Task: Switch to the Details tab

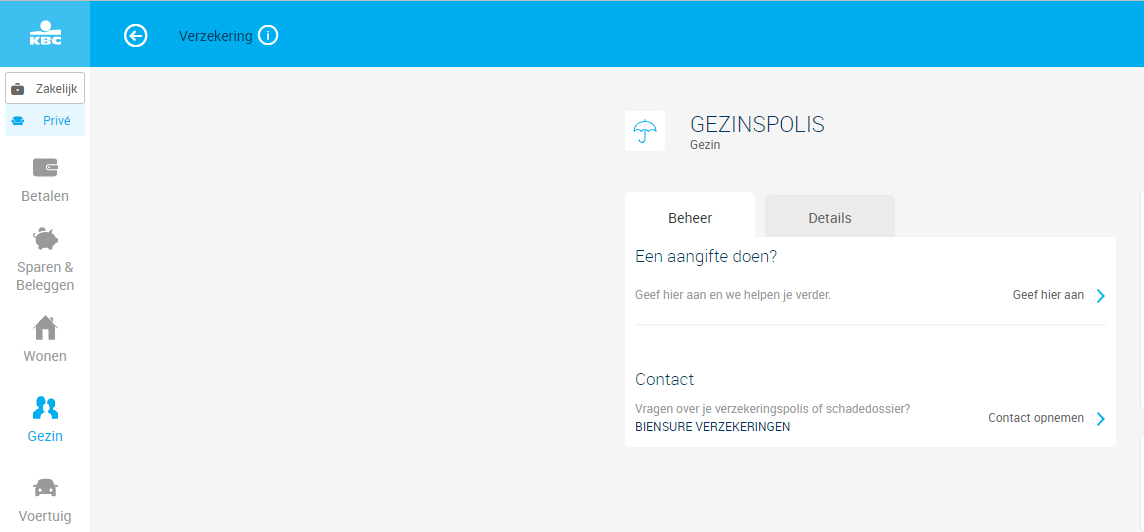Action: (830, 217)
